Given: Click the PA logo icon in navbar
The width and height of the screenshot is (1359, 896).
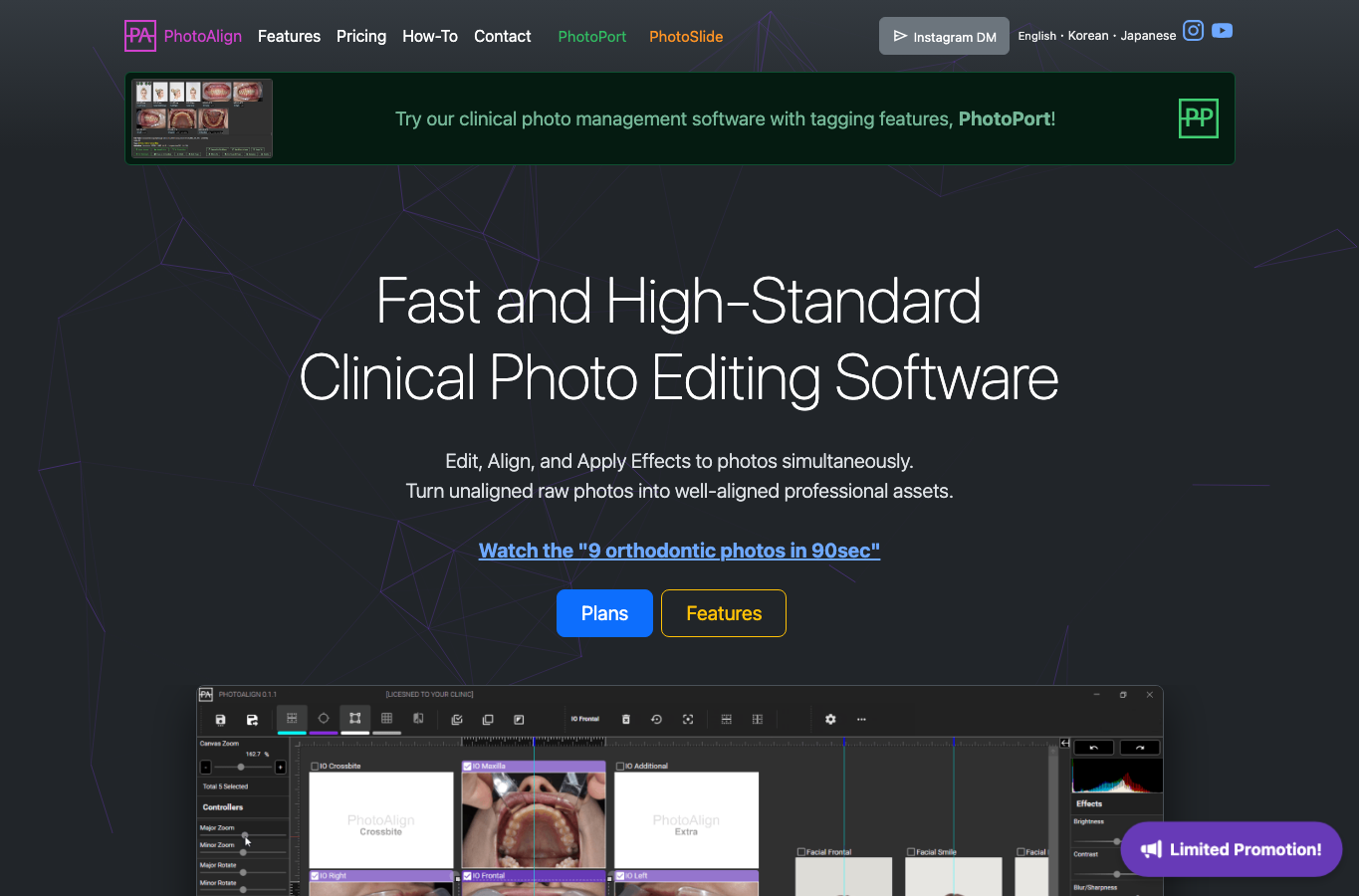Looking at the screenshot, I should pyautogui.click(x=140, y=36).
